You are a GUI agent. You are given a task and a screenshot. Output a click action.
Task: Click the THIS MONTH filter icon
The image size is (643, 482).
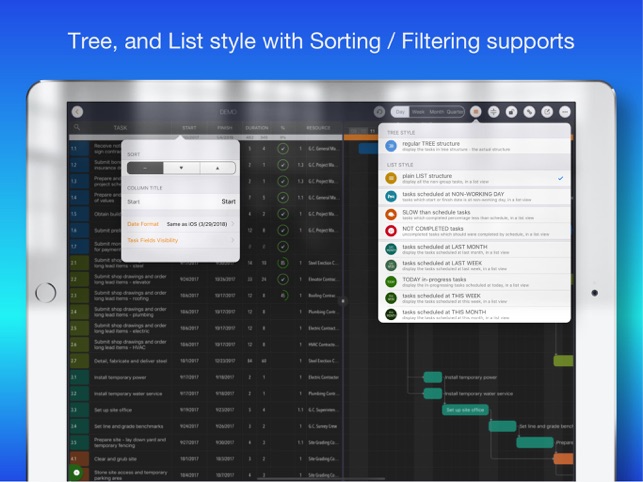coord(391,314)
